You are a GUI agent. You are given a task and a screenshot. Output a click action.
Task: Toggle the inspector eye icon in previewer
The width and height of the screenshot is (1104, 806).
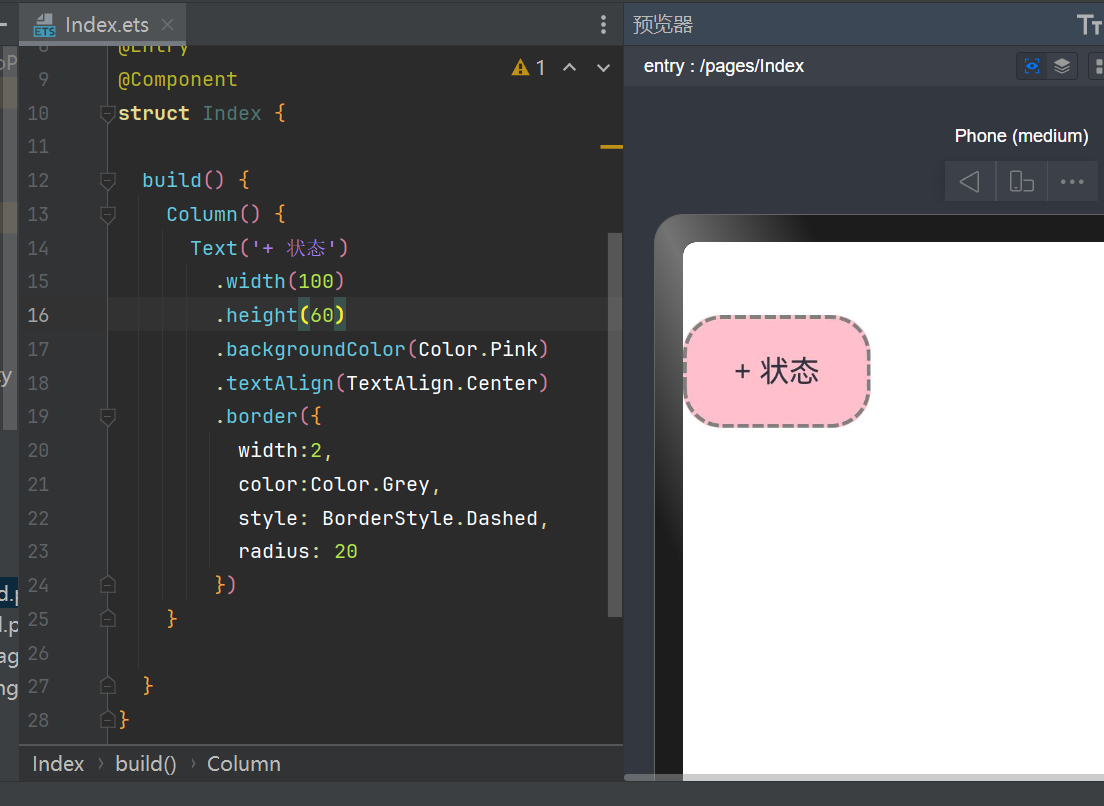[x=1032, y=66]
